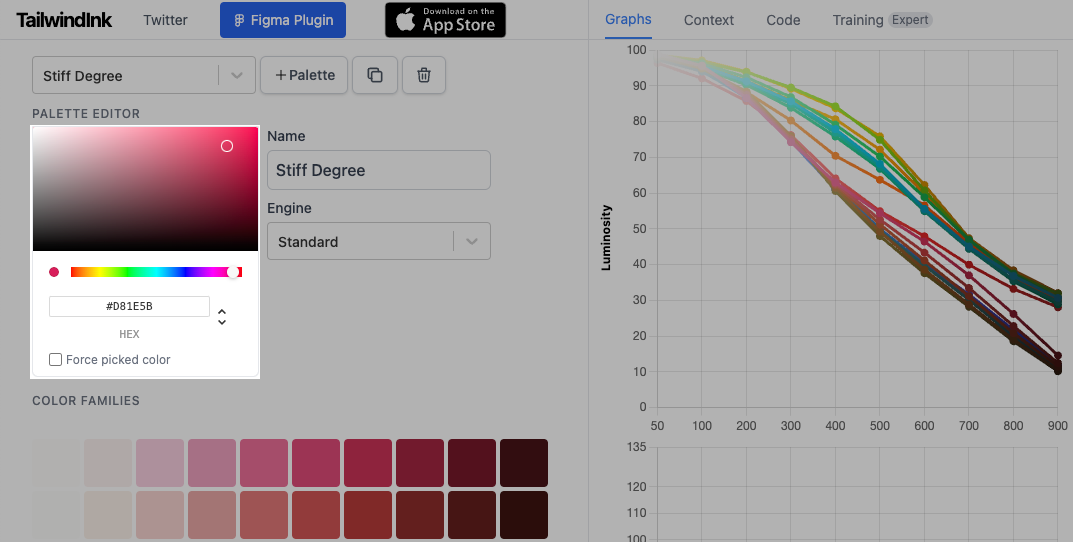
Task: Click the duplicate palette copy icon
Action: point(375,76)
